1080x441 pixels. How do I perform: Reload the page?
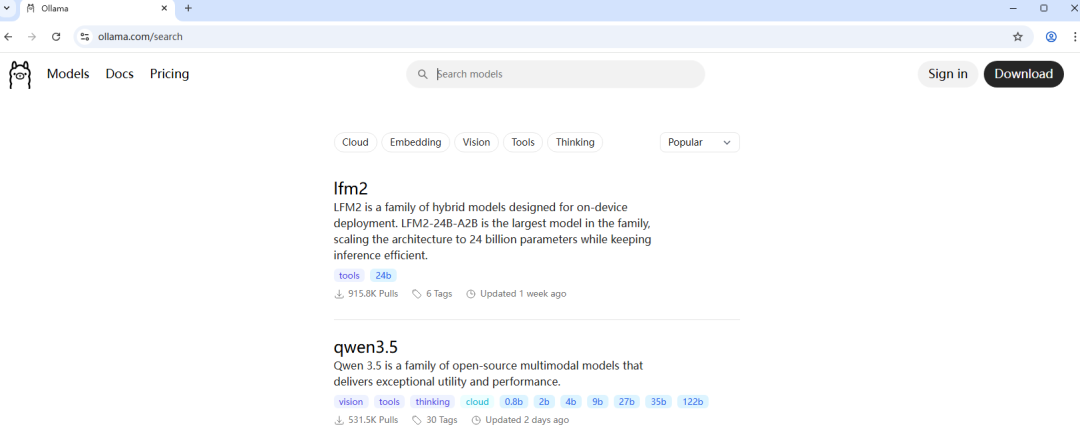pos(56,37)
